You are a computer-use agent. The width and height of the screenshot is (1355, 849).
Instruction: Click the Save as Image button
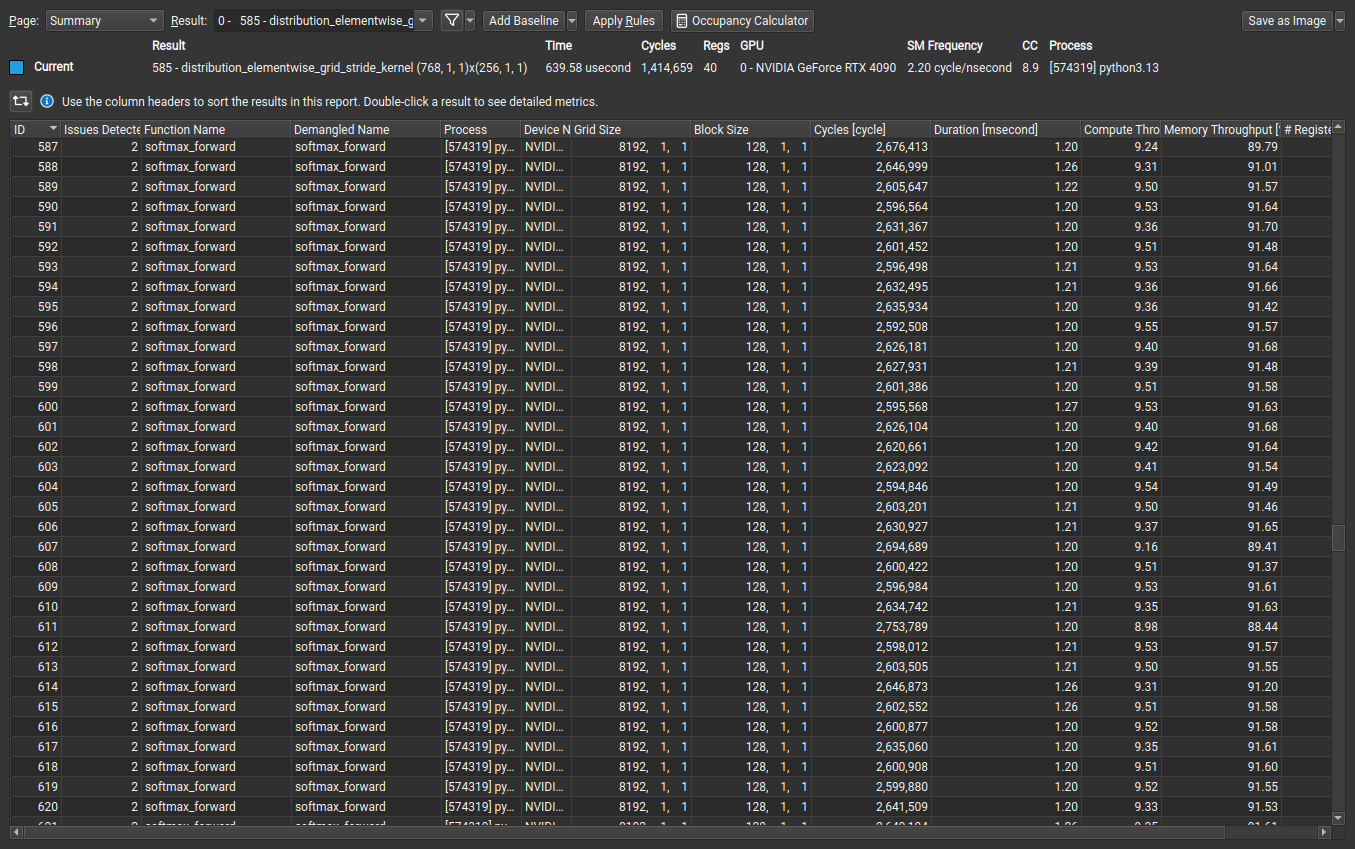(1286, 20)
